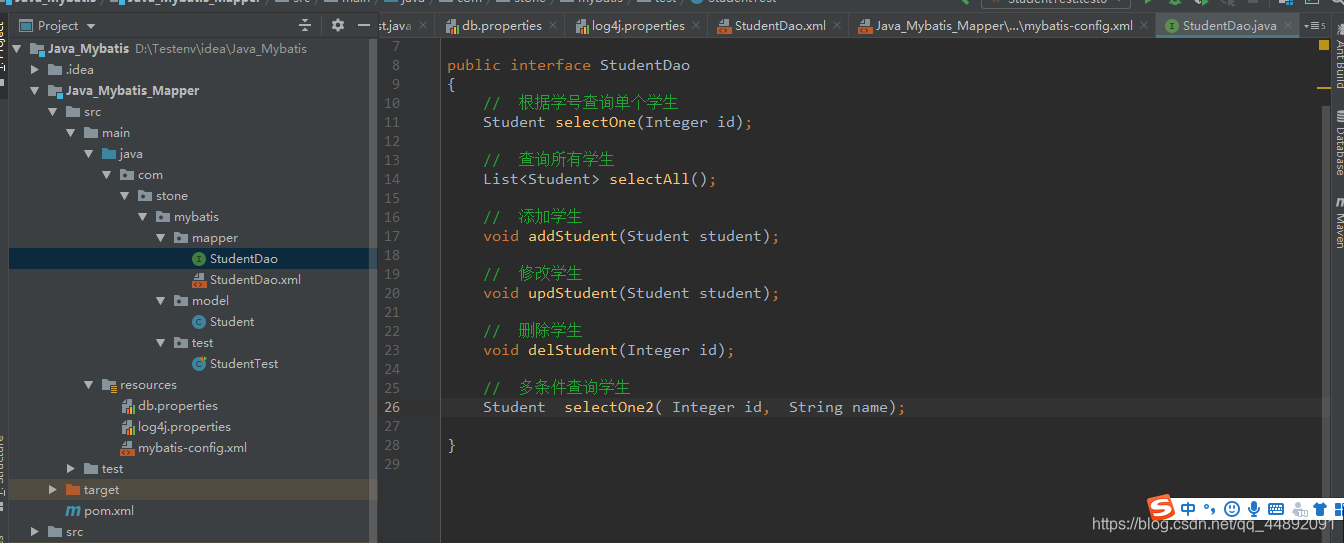Switch to db.properties tab
1344x543 pixels.
(x=501, y=26)
